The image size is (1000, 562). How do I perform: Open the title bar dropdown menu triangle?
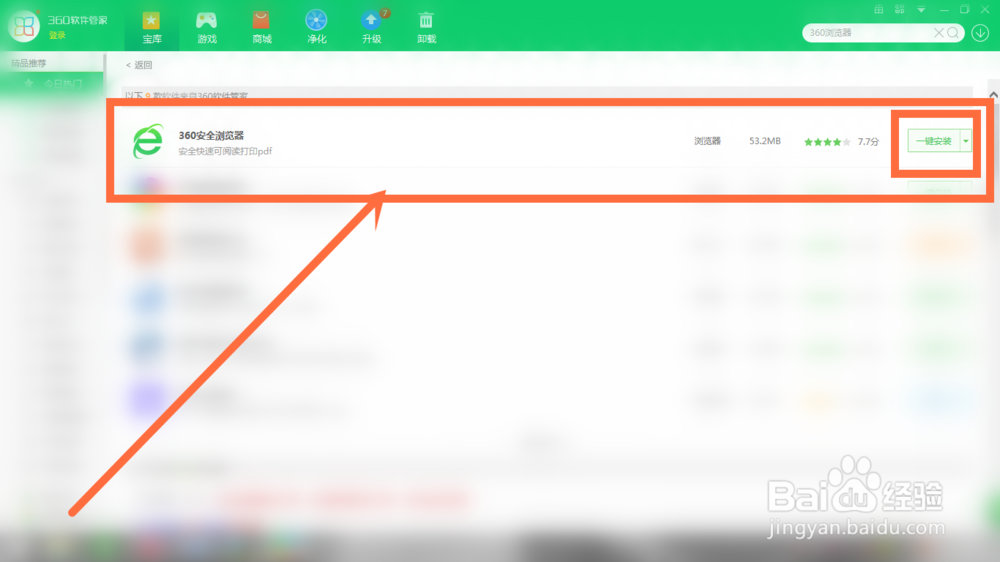tap(921, 10)
